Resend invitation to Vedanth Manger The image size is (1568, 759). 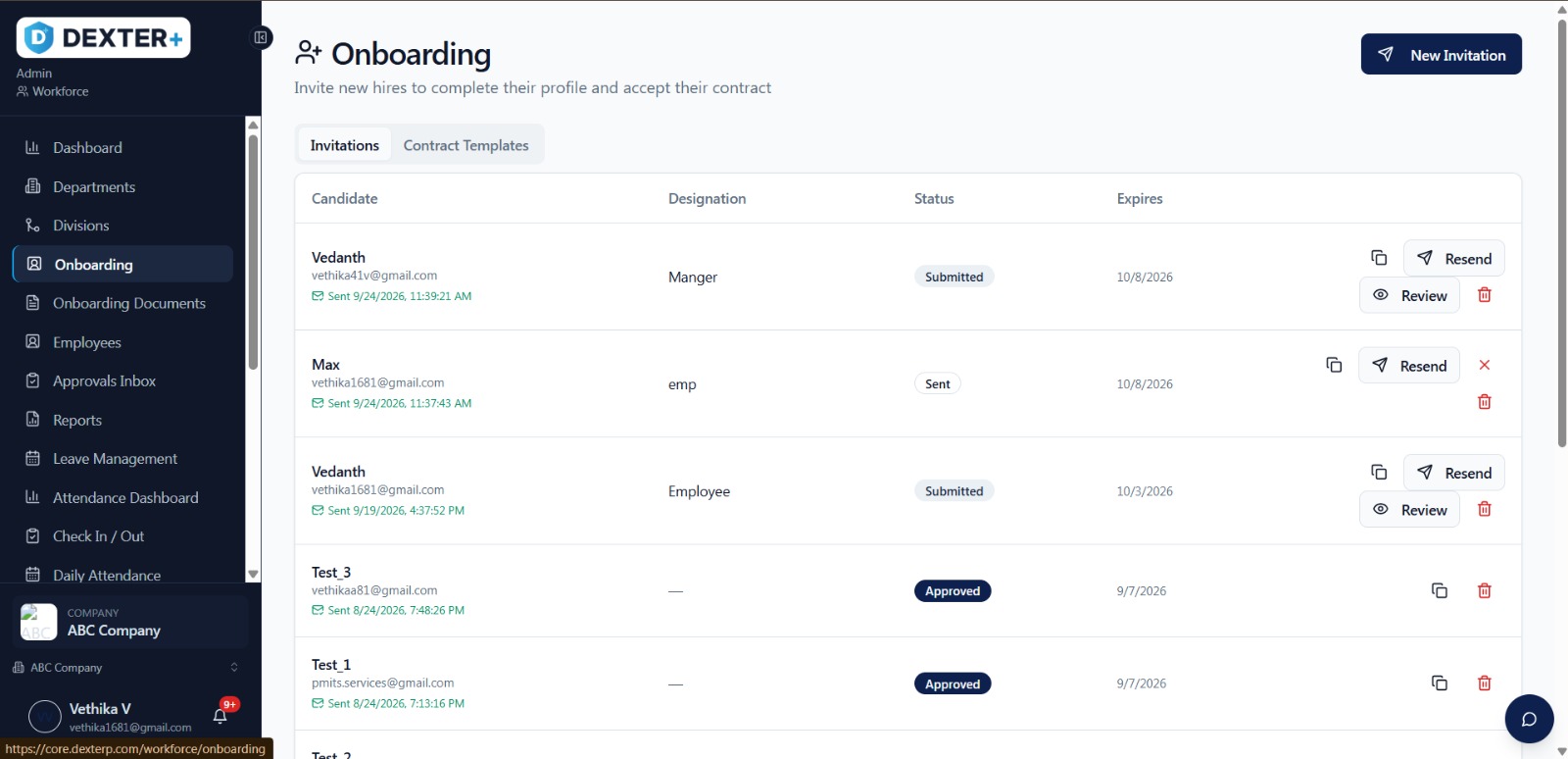[x=1454, y=259]
